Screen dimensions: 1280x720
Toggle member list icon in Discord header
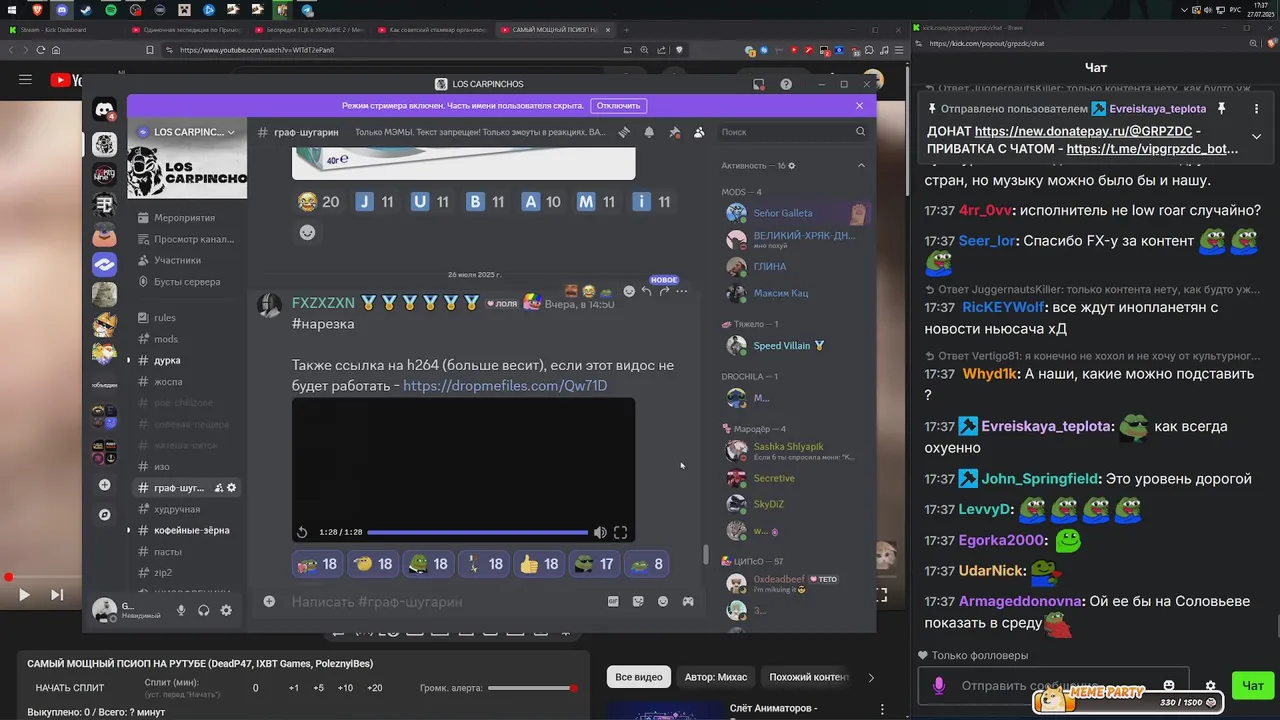[699, 132]
